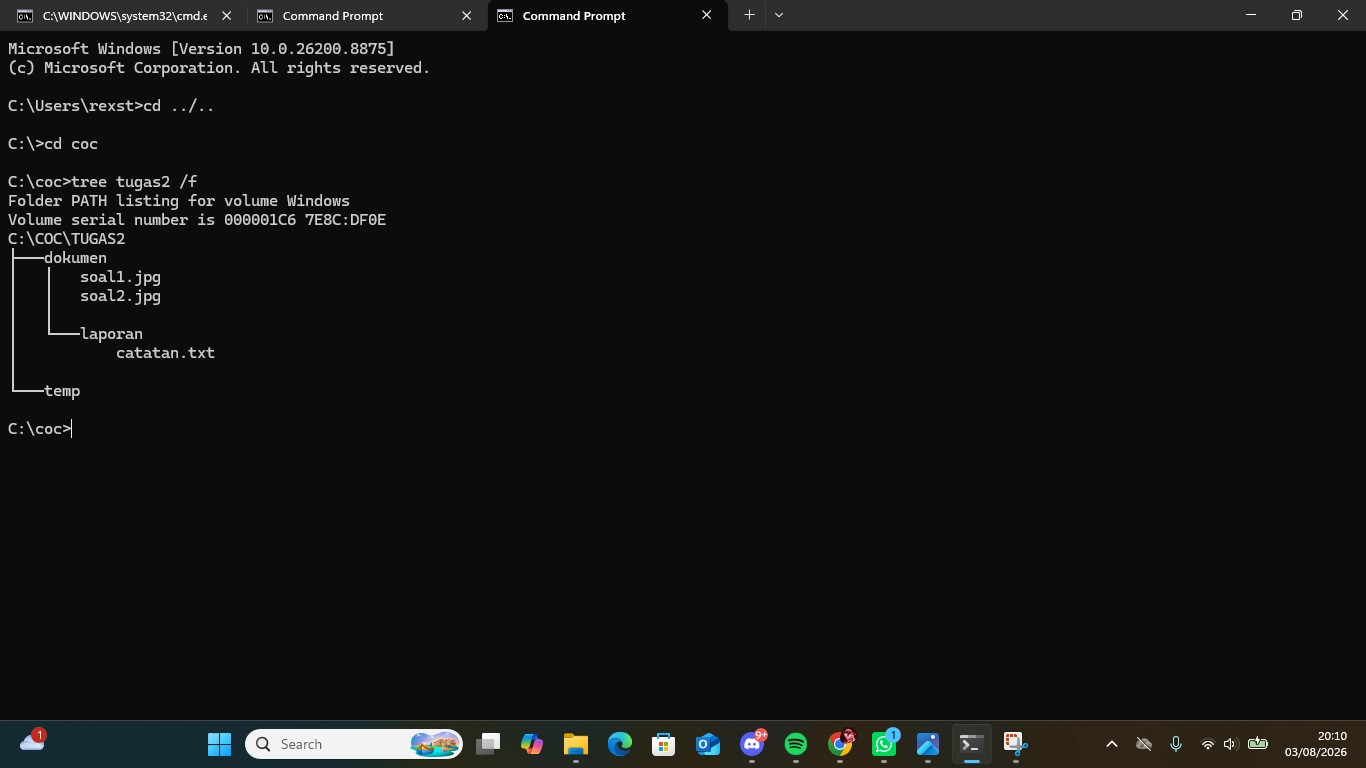Click the Terminal icon on taskbar
Image resolution: width=1366 pixels, height=768 pixels.
click(971, 744)
